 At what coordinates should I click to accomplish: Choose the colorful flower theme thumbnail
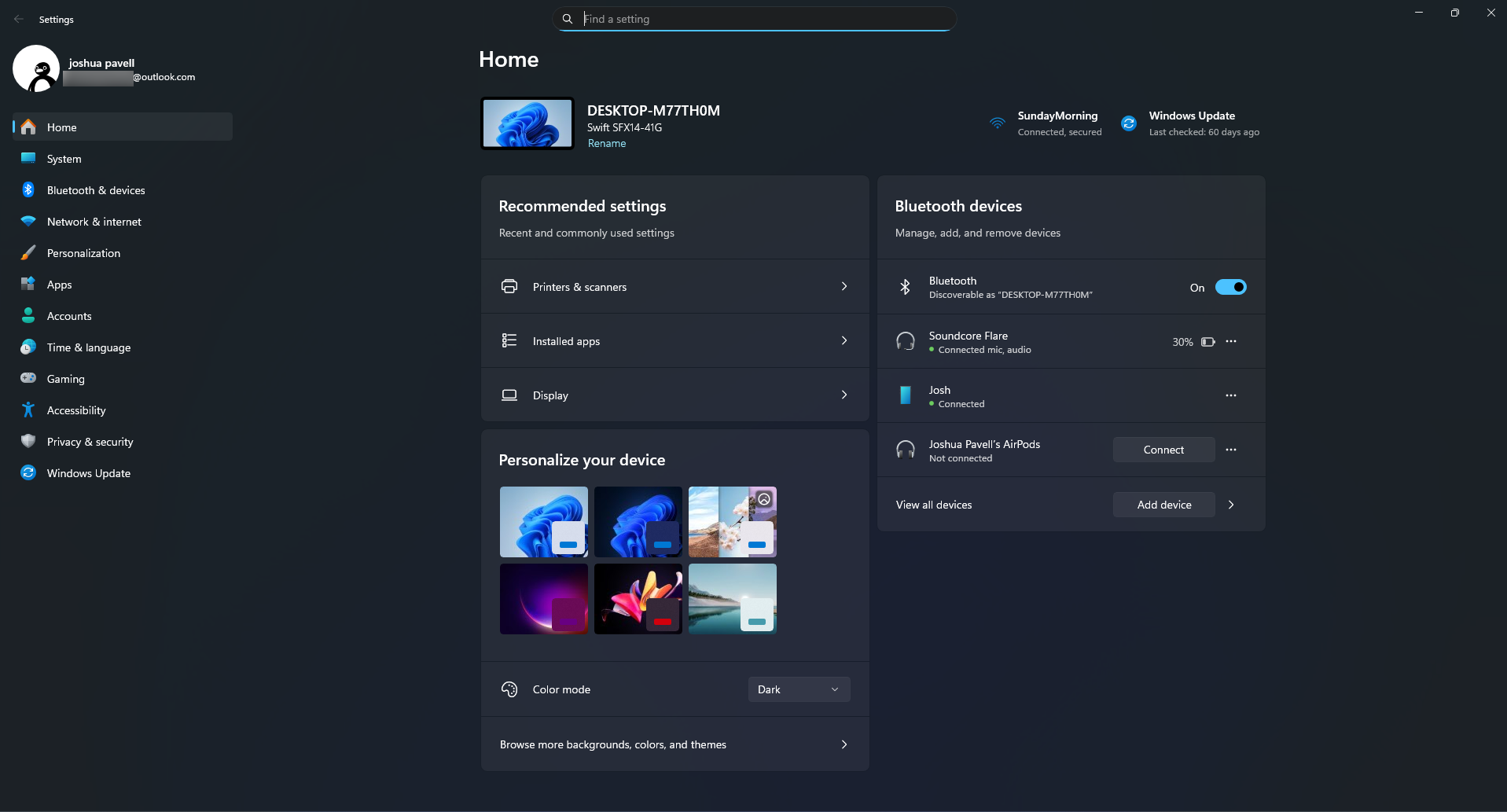[x=638, y=599]
